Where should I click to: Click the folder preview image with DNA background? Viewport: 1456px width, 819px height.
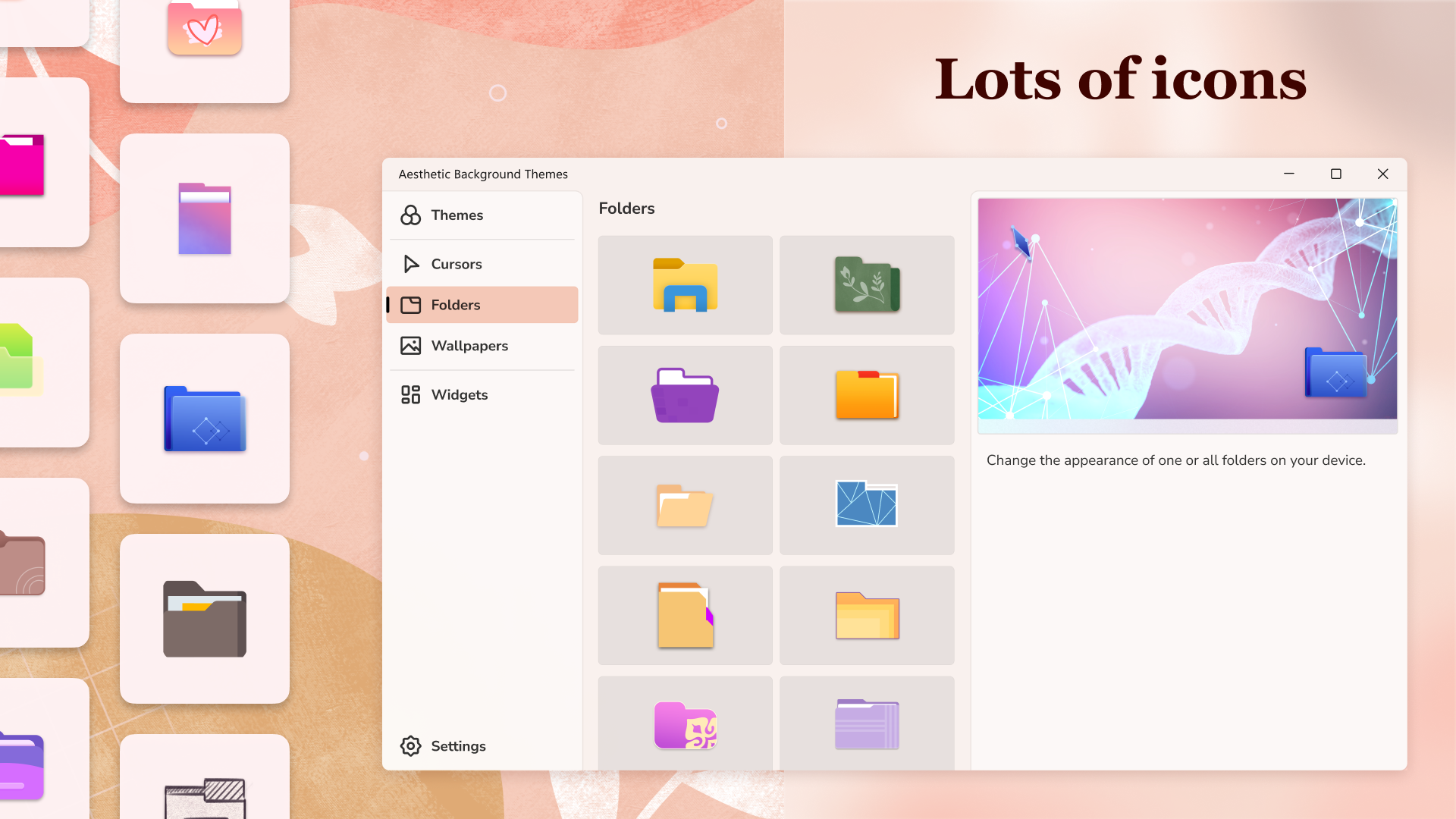[1187, 311]
